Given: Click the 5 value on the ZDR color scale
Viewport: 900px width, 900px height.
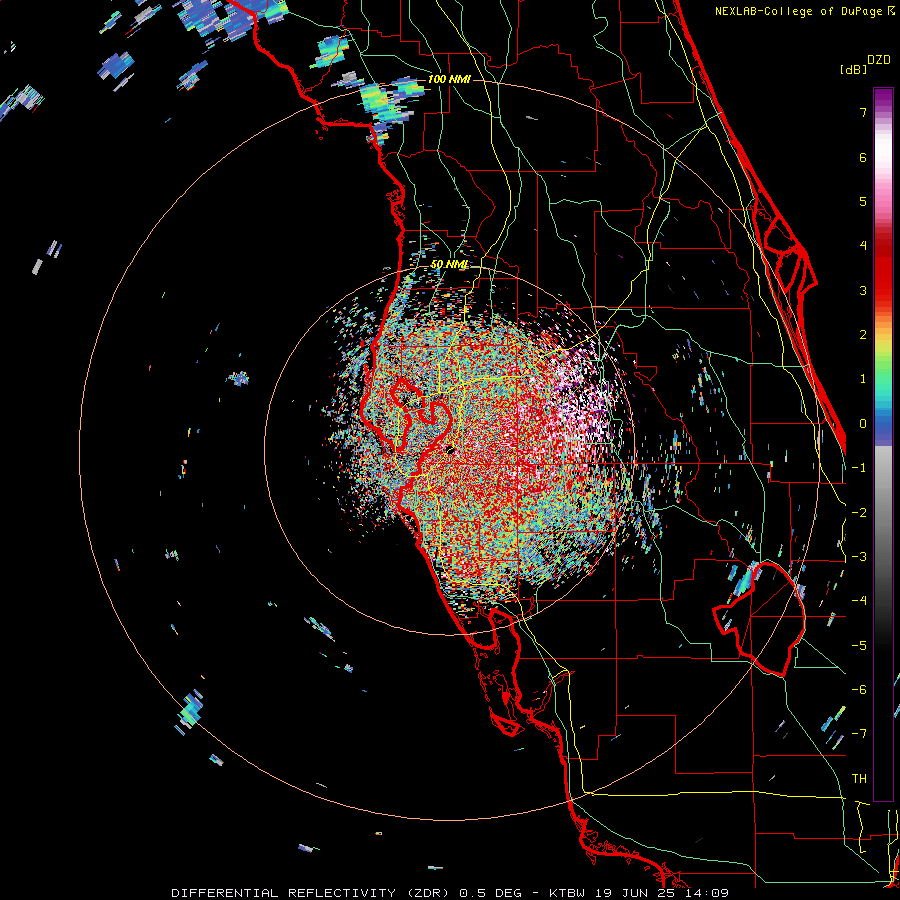Looking at the screenshot, I should [863, 201].
